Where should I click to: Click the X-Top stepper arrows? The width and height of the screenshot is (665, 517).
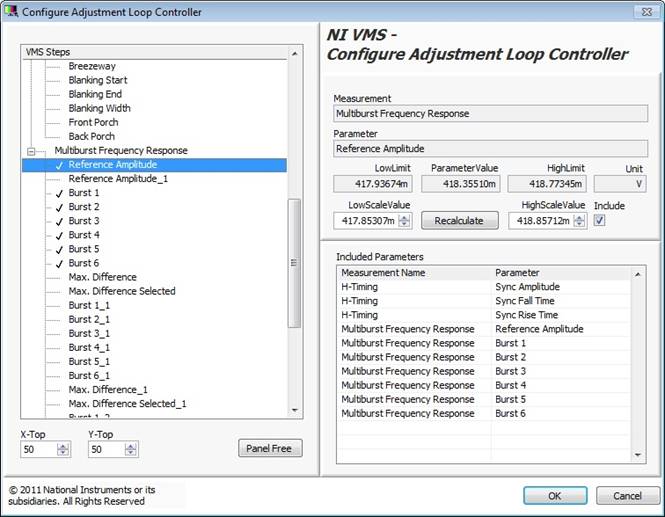click(63, 449)
